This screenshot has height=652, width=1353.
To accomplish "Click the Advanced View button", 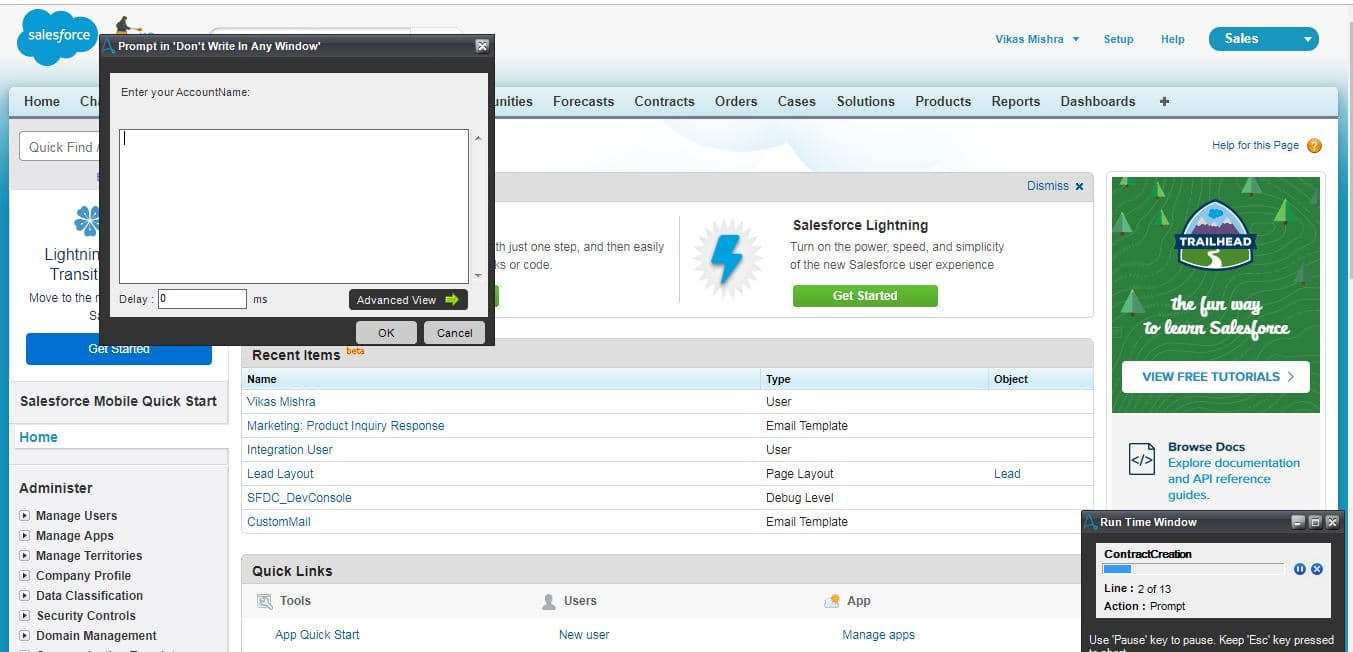I will [408, 300].
